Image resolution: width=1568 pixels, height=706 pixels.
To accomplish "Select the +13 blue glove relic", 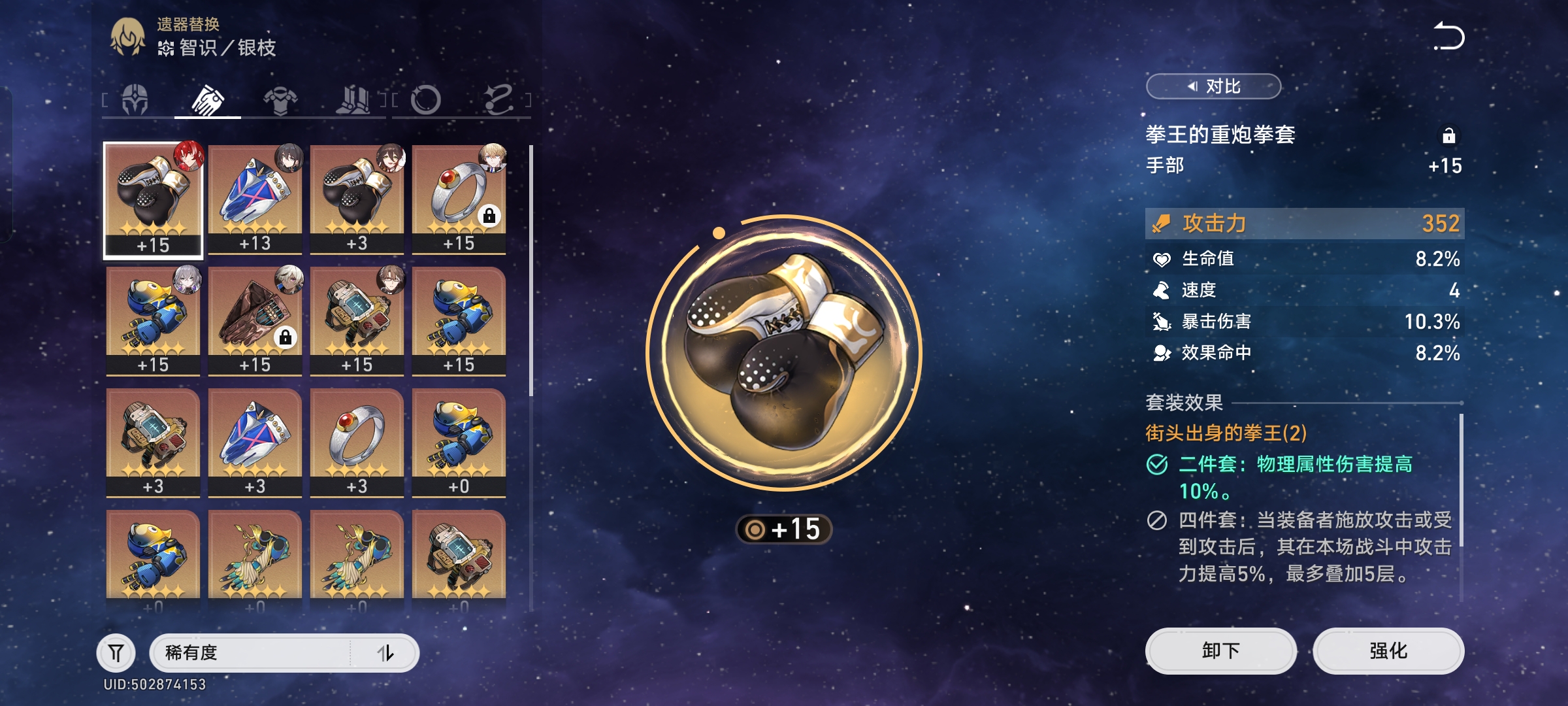I will [255, 199].
